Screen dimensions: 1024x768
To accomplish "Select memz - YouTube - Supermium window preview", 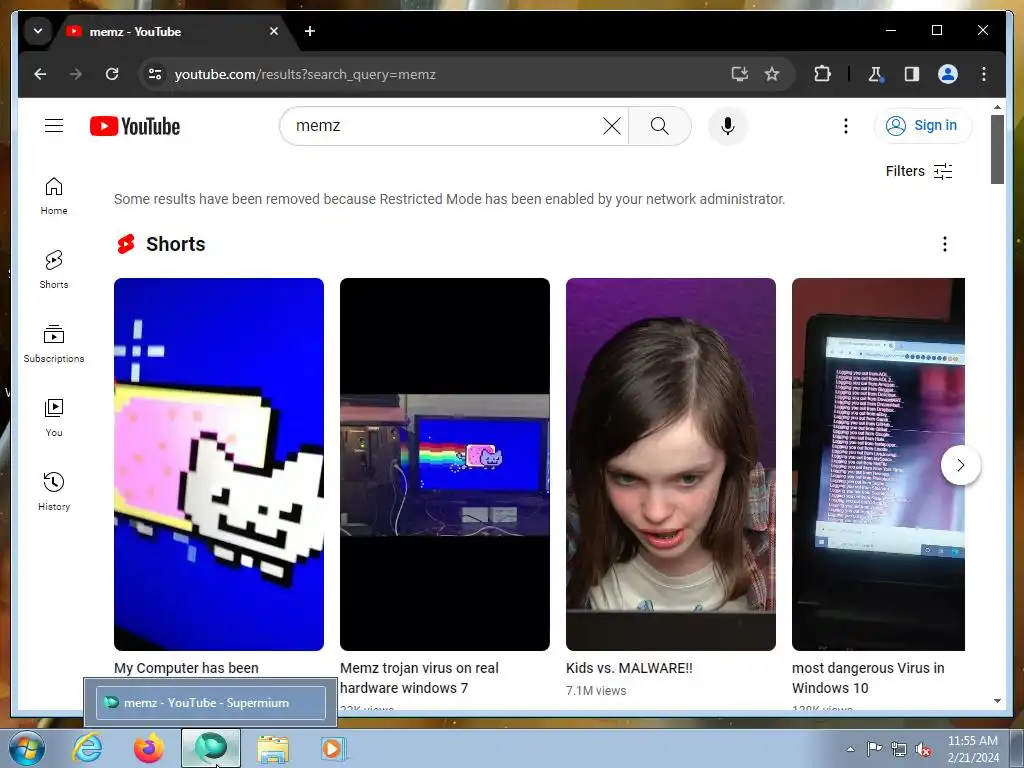I will [x=210, y=703].
